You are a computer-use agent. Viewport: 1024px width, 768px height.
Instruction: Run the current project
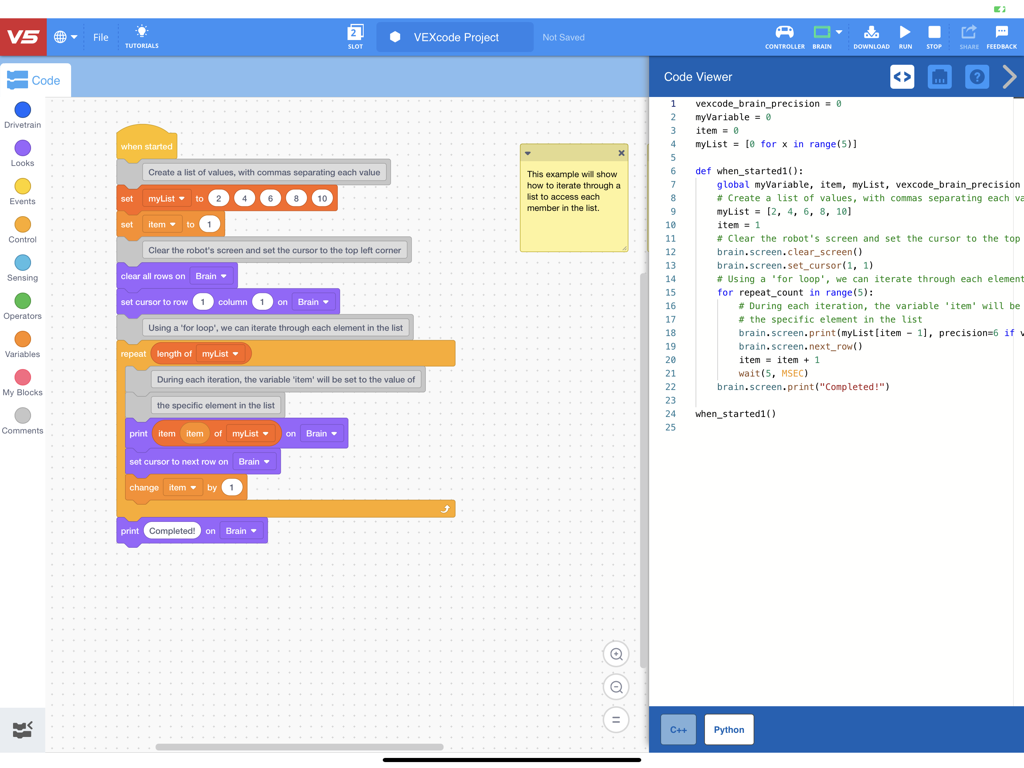pyautogui.click(x=904, y=35)
